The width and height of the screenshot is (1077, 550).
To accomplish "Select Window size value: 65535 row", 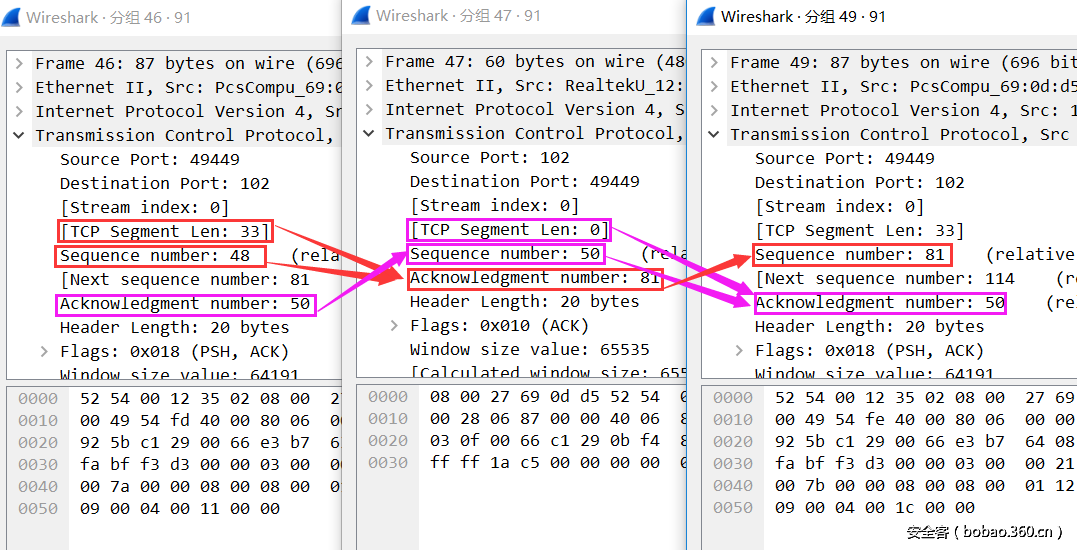I will (x=530, y=350).
